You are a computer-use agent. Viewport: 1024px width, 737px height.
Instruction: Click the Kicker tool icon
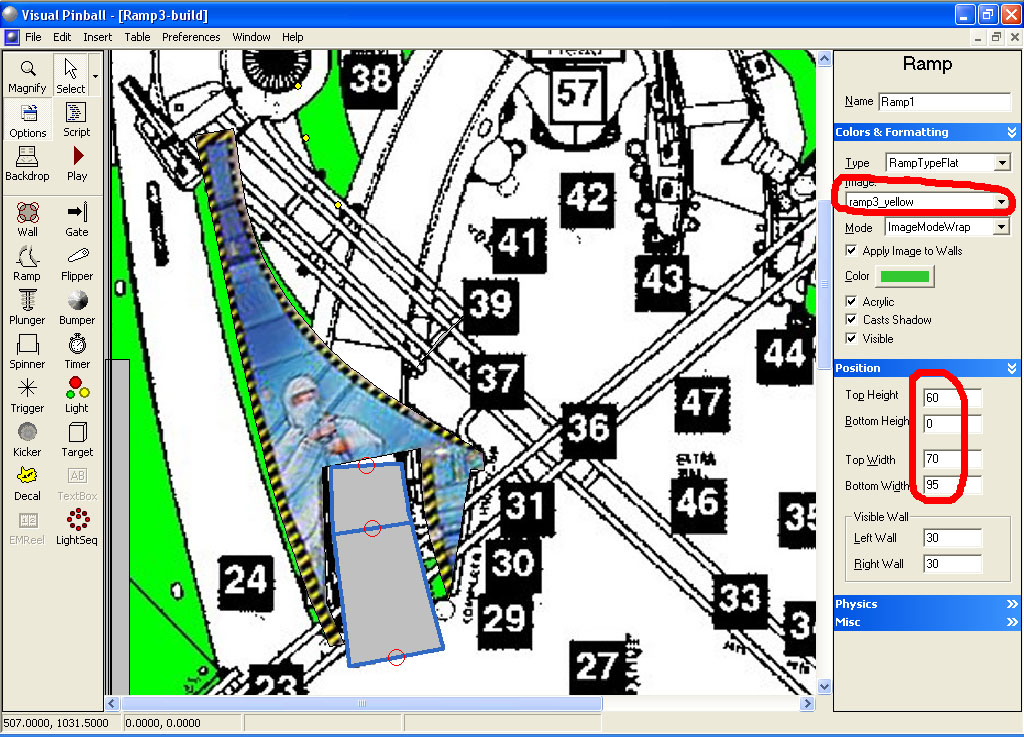27,438
